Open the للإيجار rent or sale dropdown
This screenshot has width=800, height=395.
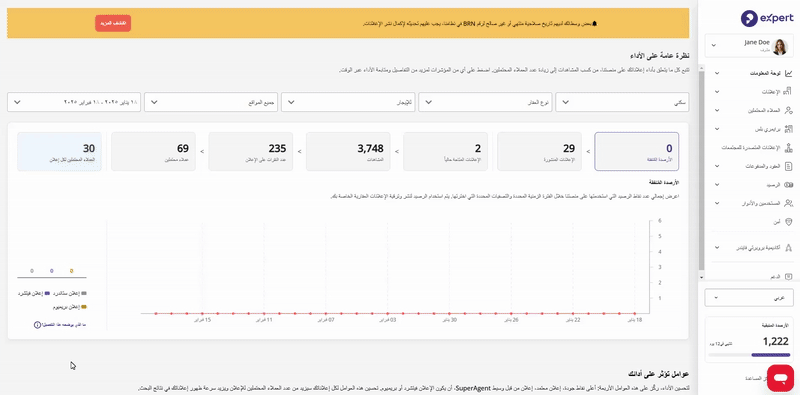pos(348,102)
